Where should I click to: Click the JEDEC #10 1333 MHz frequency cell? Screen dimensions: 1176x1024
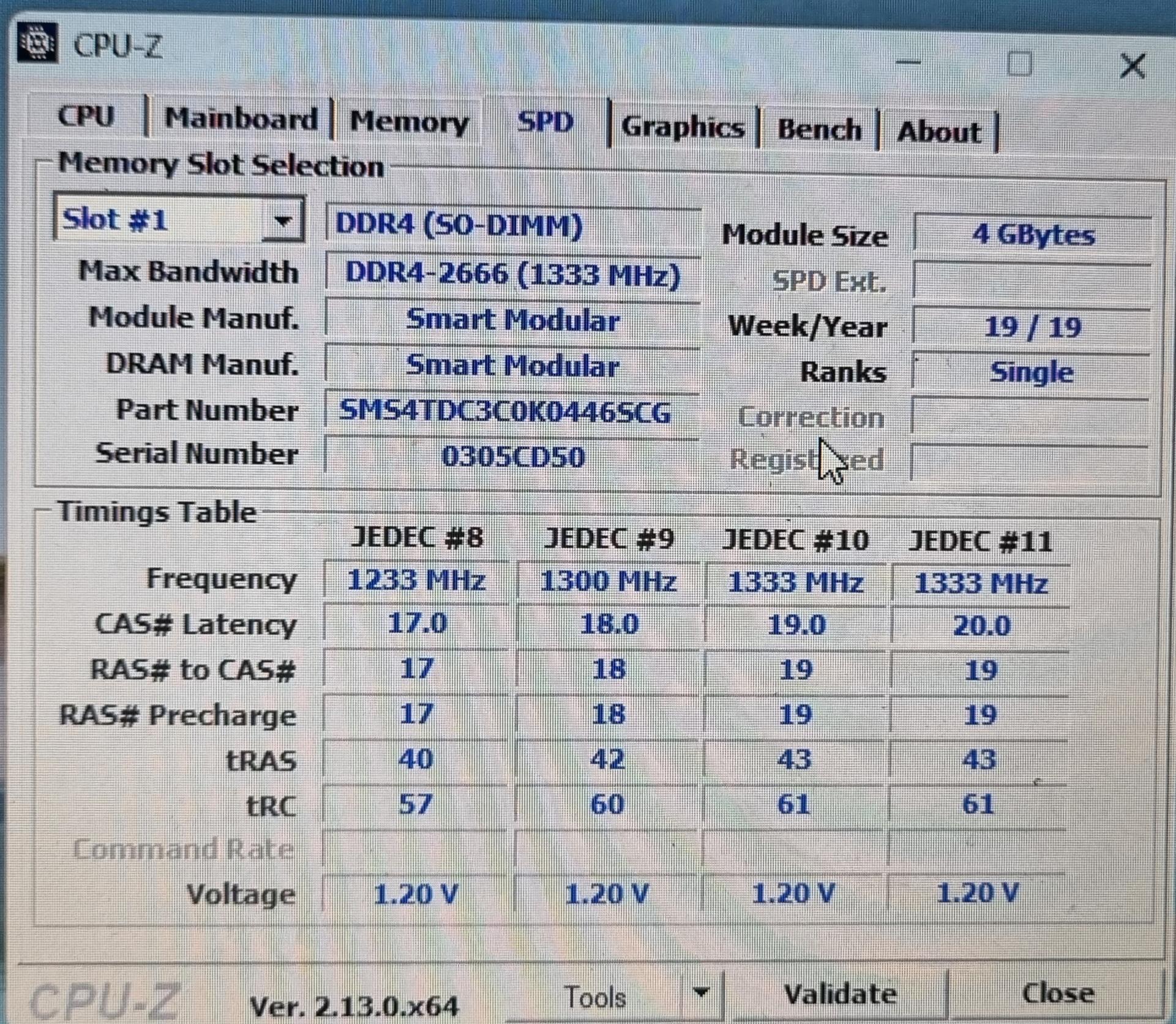(796, 582)
